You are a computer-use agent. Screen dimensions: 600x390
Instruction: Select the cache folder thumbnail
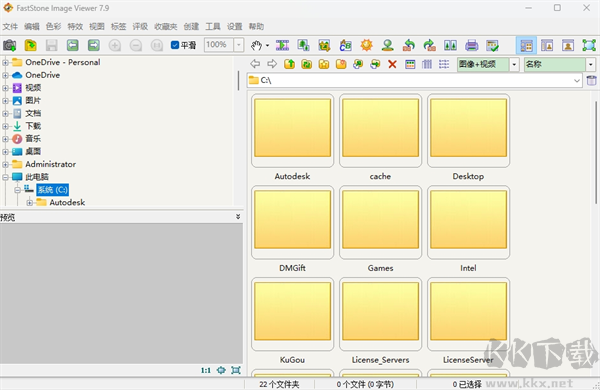(380, 131)
